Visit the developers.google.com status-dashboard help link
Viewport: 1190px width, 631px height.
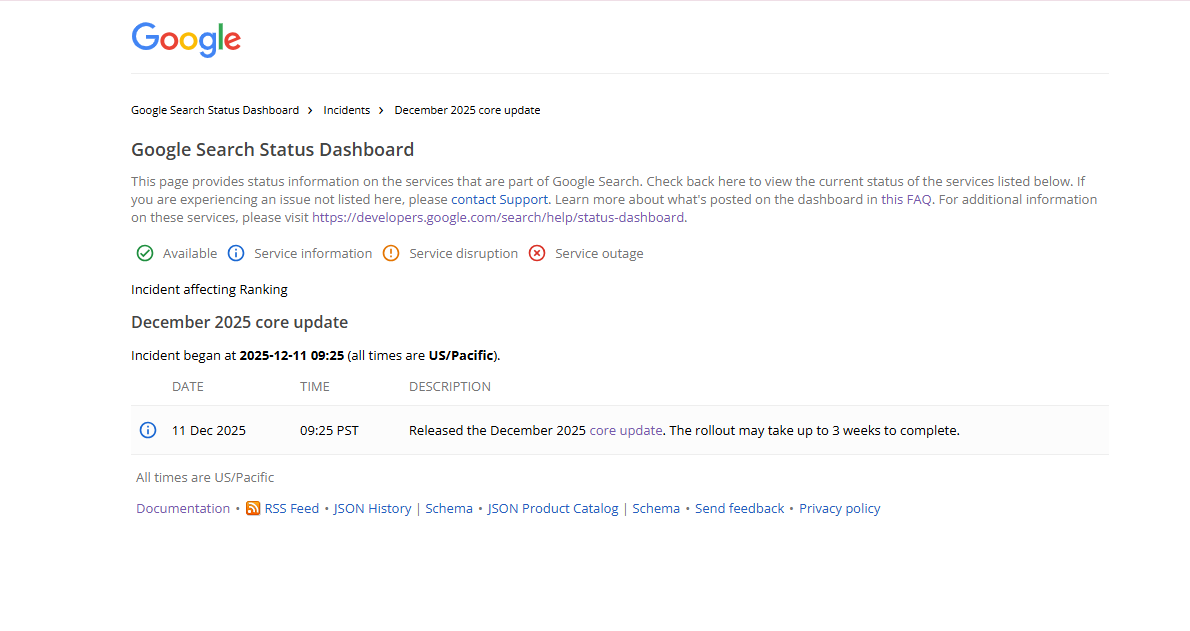(x=498, y=217)
